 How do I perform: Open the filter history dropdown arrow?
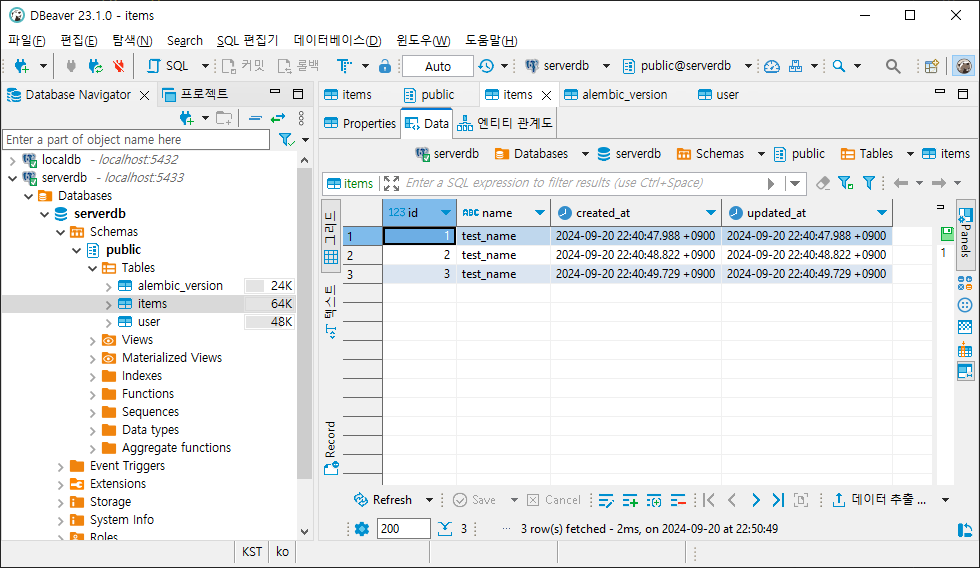click(x=795, y=183)
